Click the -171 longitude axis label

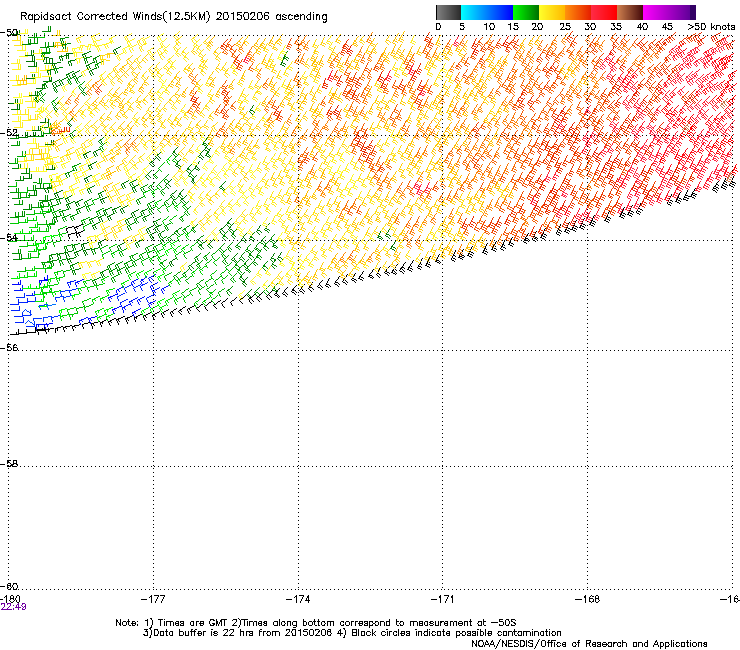click(x=443, y=599)
